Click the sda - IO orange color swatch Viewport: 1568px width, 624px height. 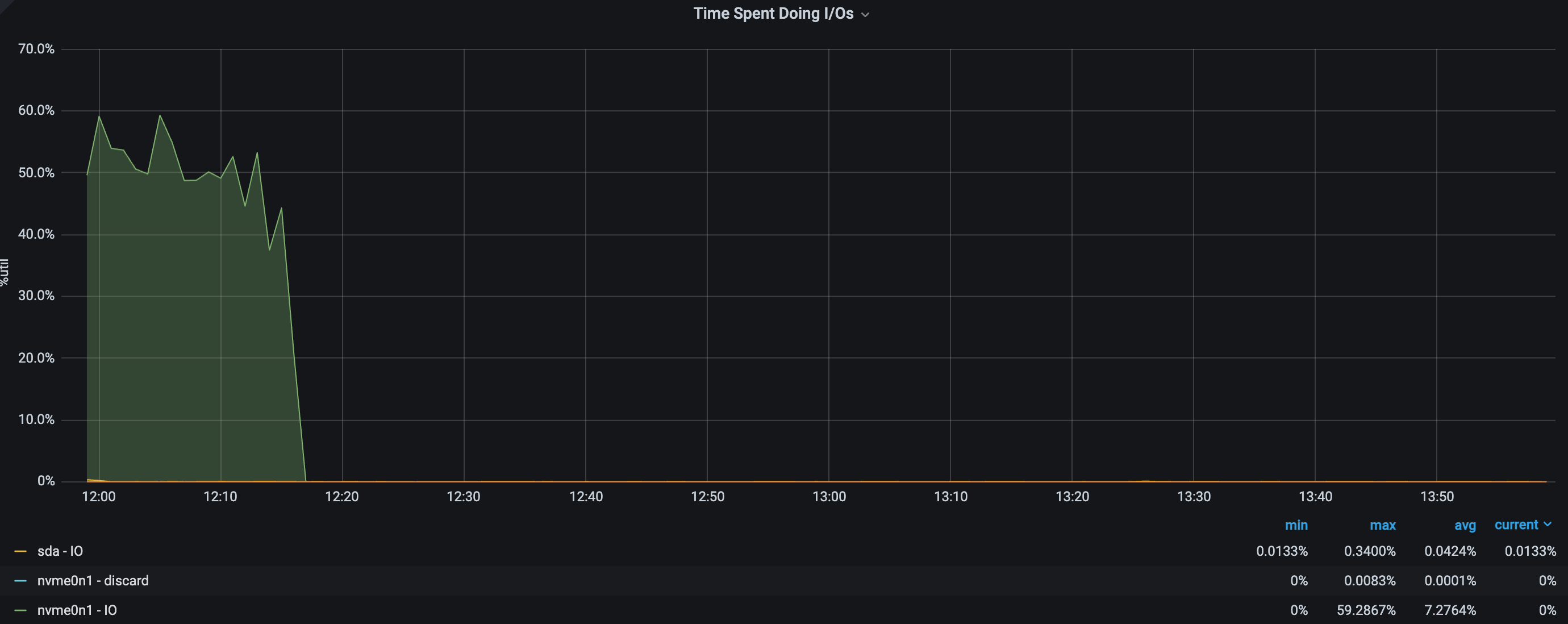20,552
